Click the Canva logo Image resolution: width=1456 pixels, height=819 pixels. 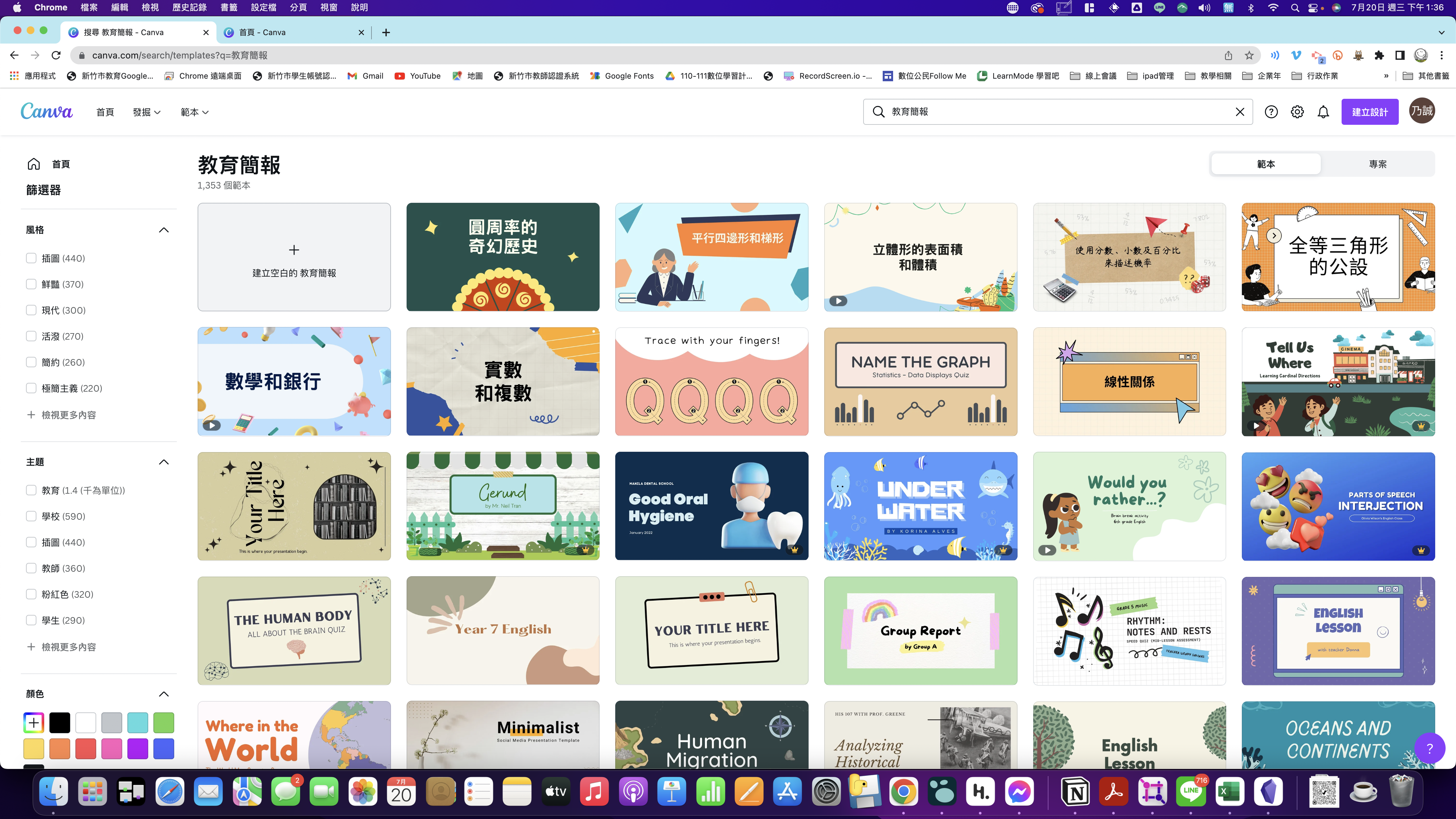coord(46,111)
